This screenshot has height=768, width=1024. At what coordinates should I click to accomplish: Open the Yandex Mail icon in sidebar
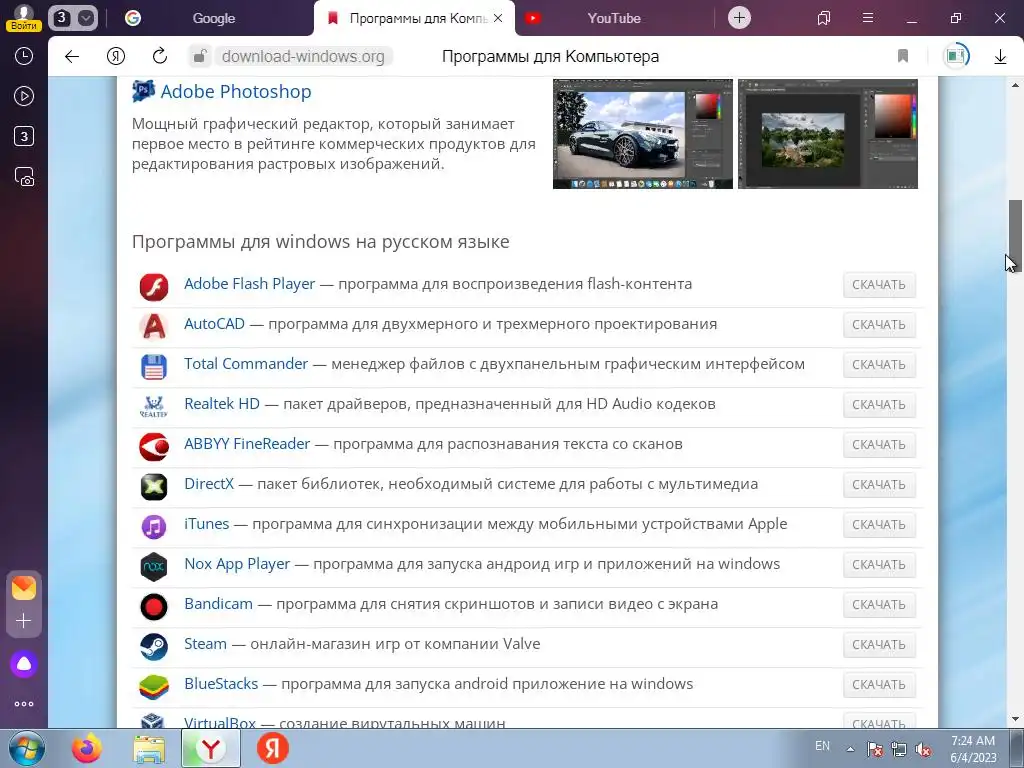point(24,588)
